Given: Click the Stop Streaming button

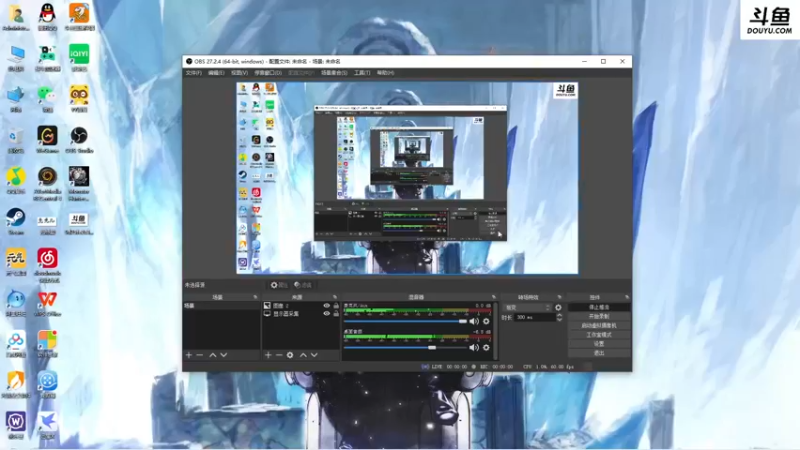Looking at the screenshot, I should tap(599, 307).
